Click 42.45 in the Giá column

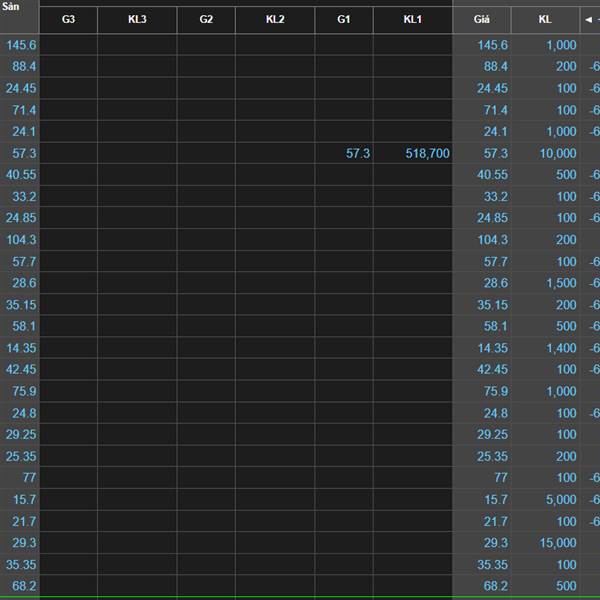pos(492,369)
